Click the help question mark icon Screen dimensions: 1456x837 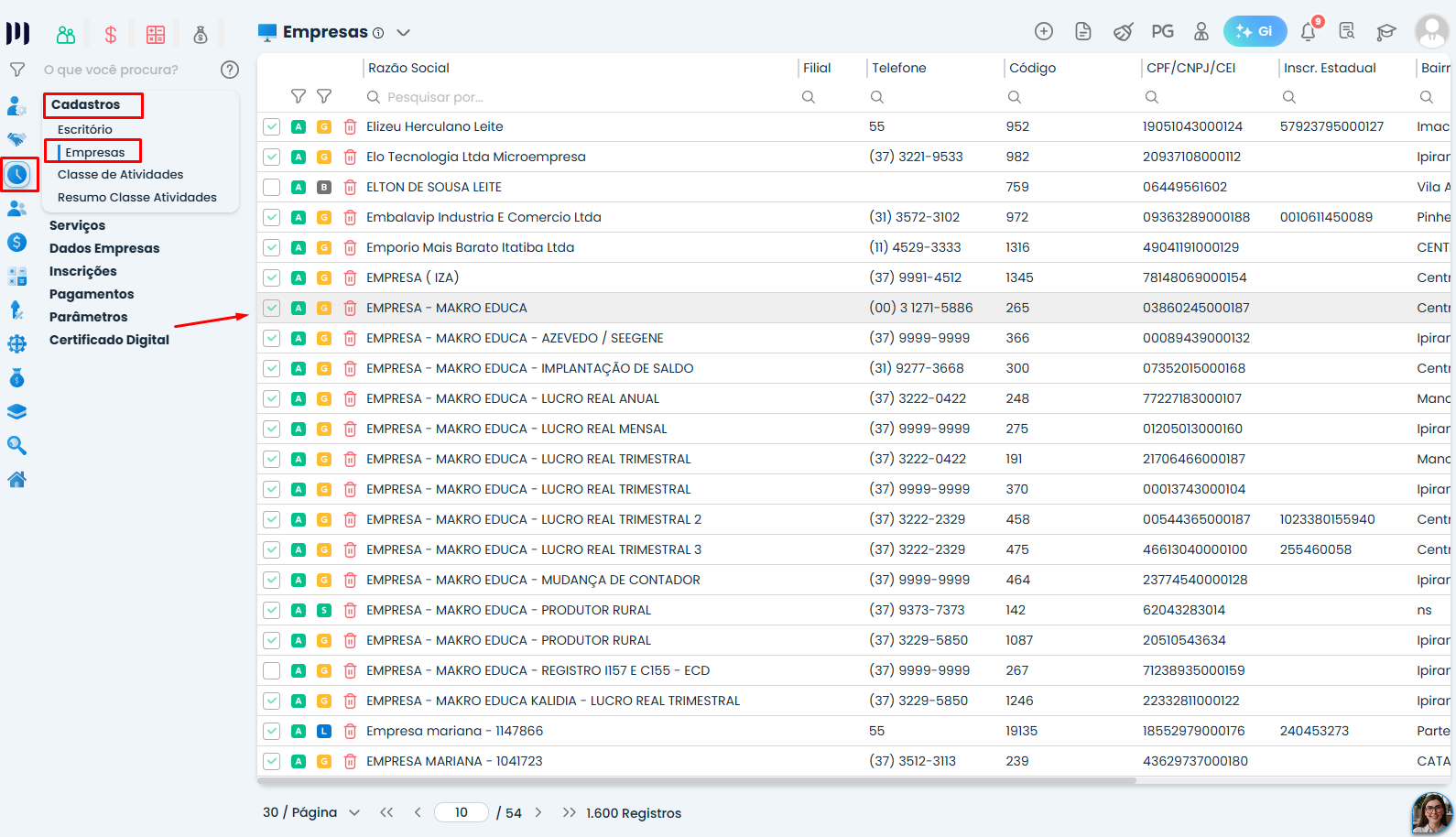(x=230, y=70)
